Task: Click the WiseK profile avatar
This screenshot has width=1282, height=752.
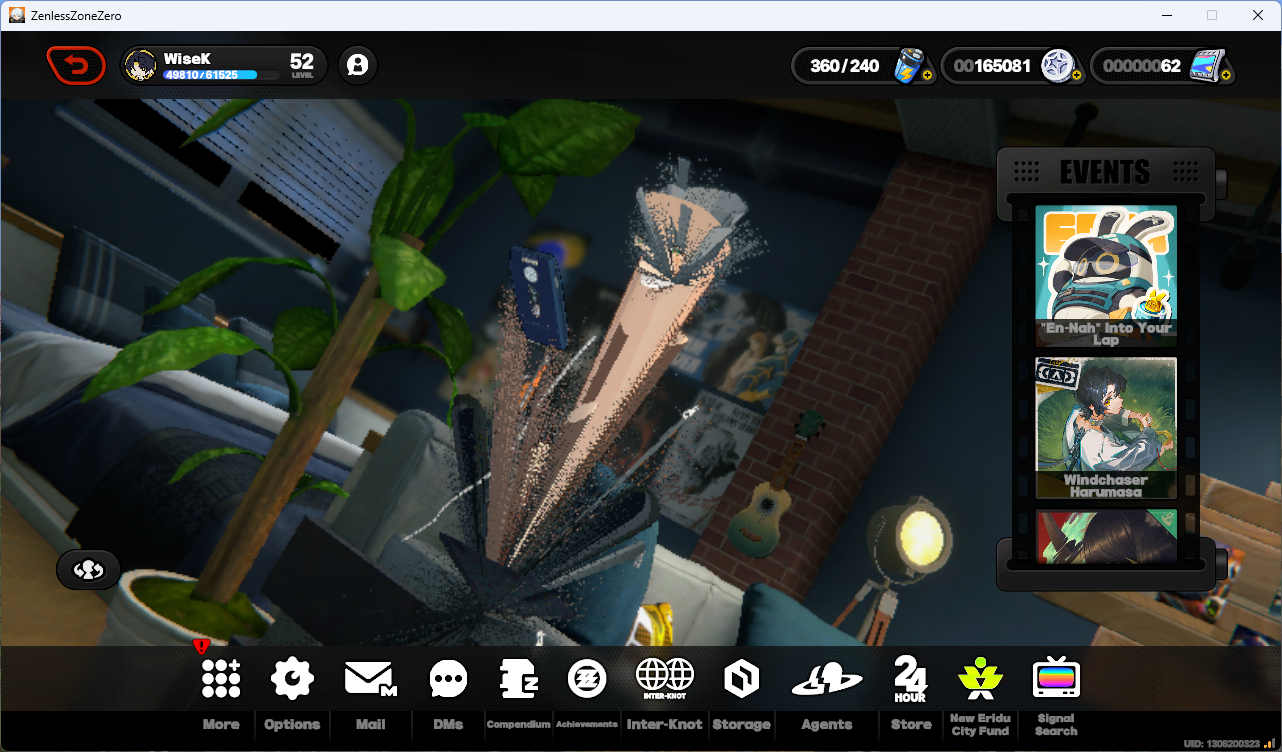Action: (141, 65)
